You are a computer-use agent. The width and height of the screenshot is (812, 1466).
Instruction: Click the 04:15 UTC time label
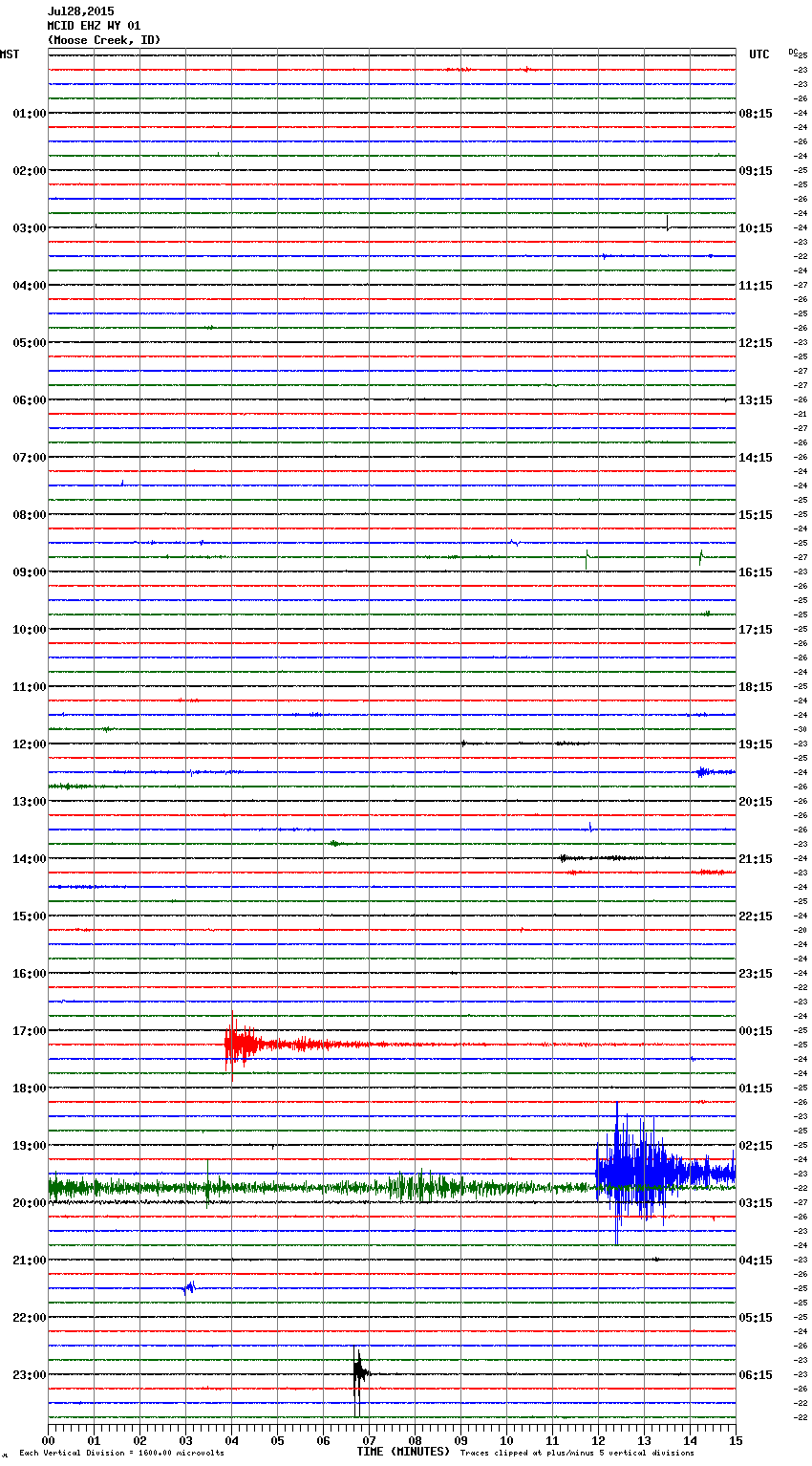pos(756,1260)
